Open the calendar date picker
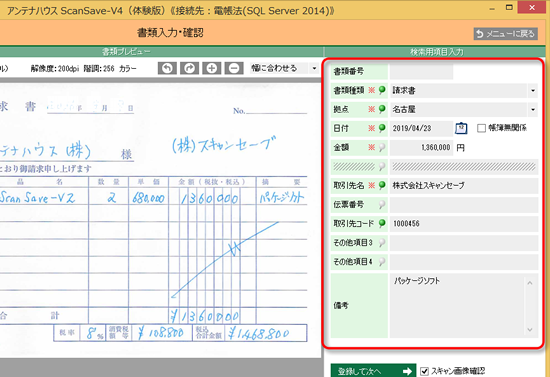The height and width of the screenshot is (377, 550). [x=461, y=128]
